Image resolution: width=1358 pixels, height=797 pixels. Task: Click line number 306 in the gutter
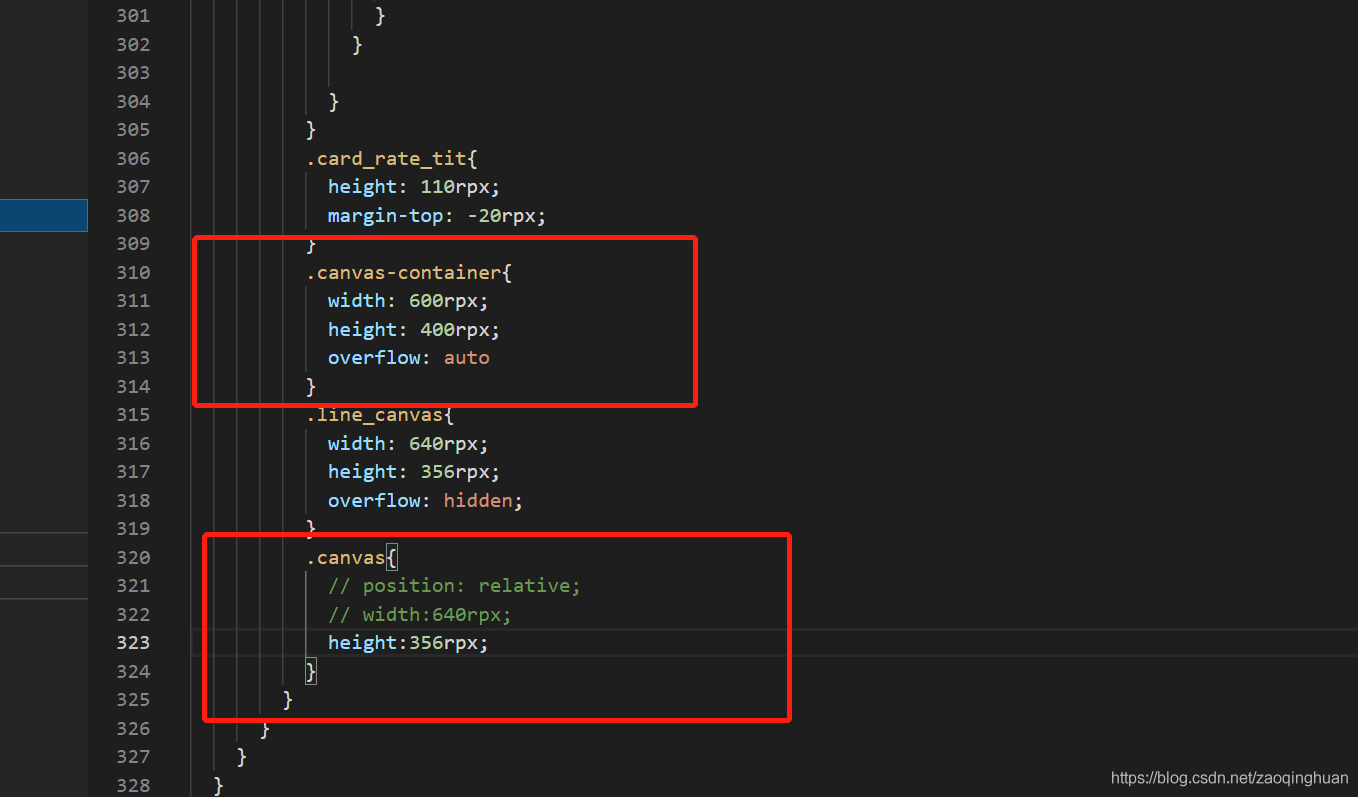[133, 158]
